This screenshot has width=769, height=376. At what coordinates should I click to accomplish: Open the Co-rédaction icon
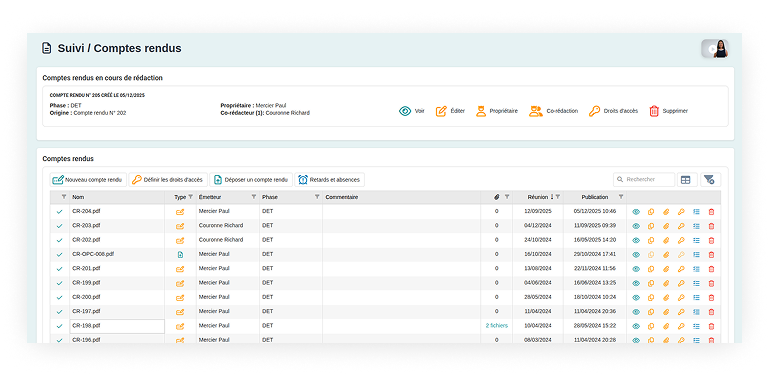coord(535,111)
